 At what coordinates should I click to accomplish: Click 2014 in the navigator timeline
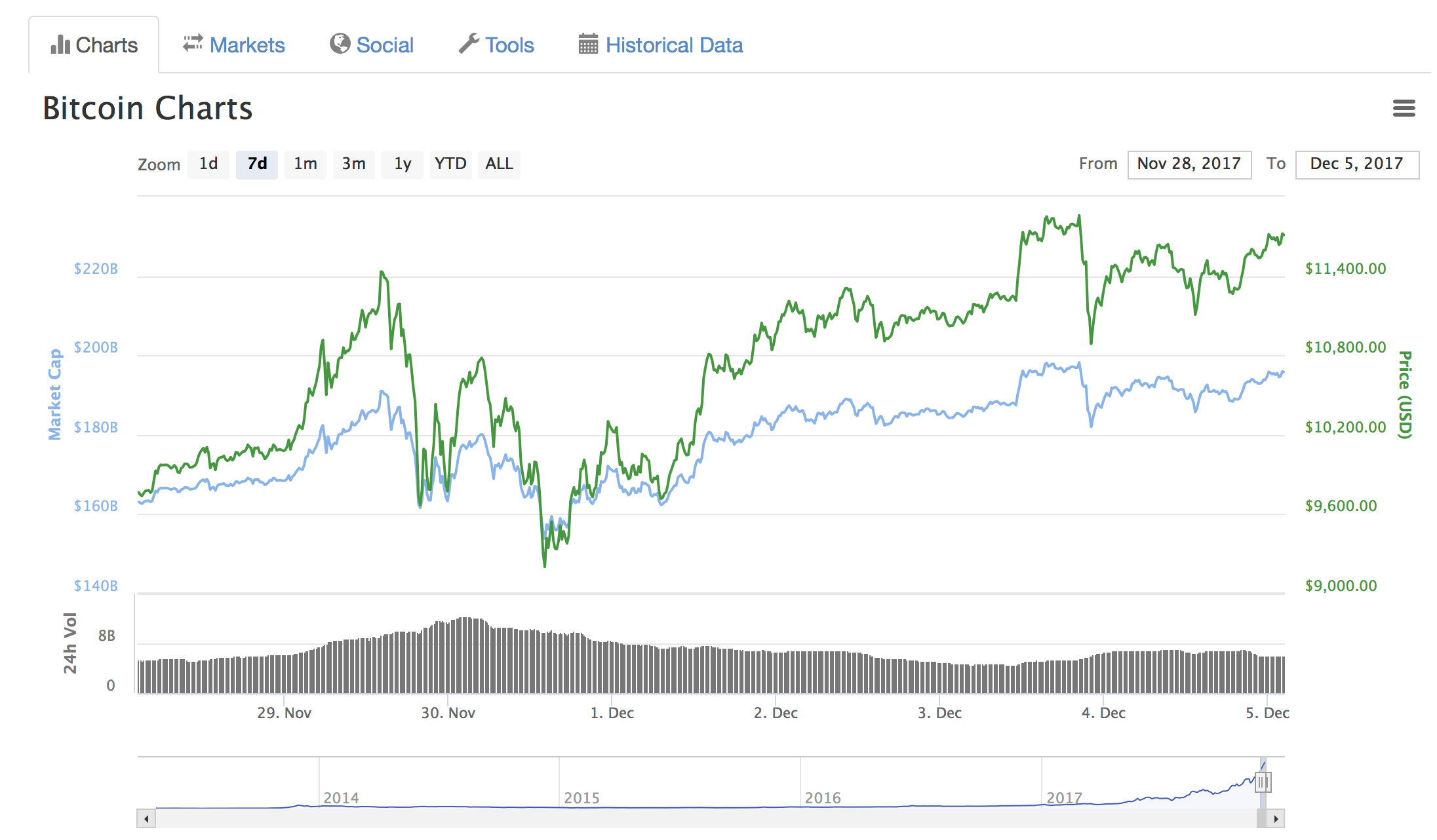pos(341,798)
